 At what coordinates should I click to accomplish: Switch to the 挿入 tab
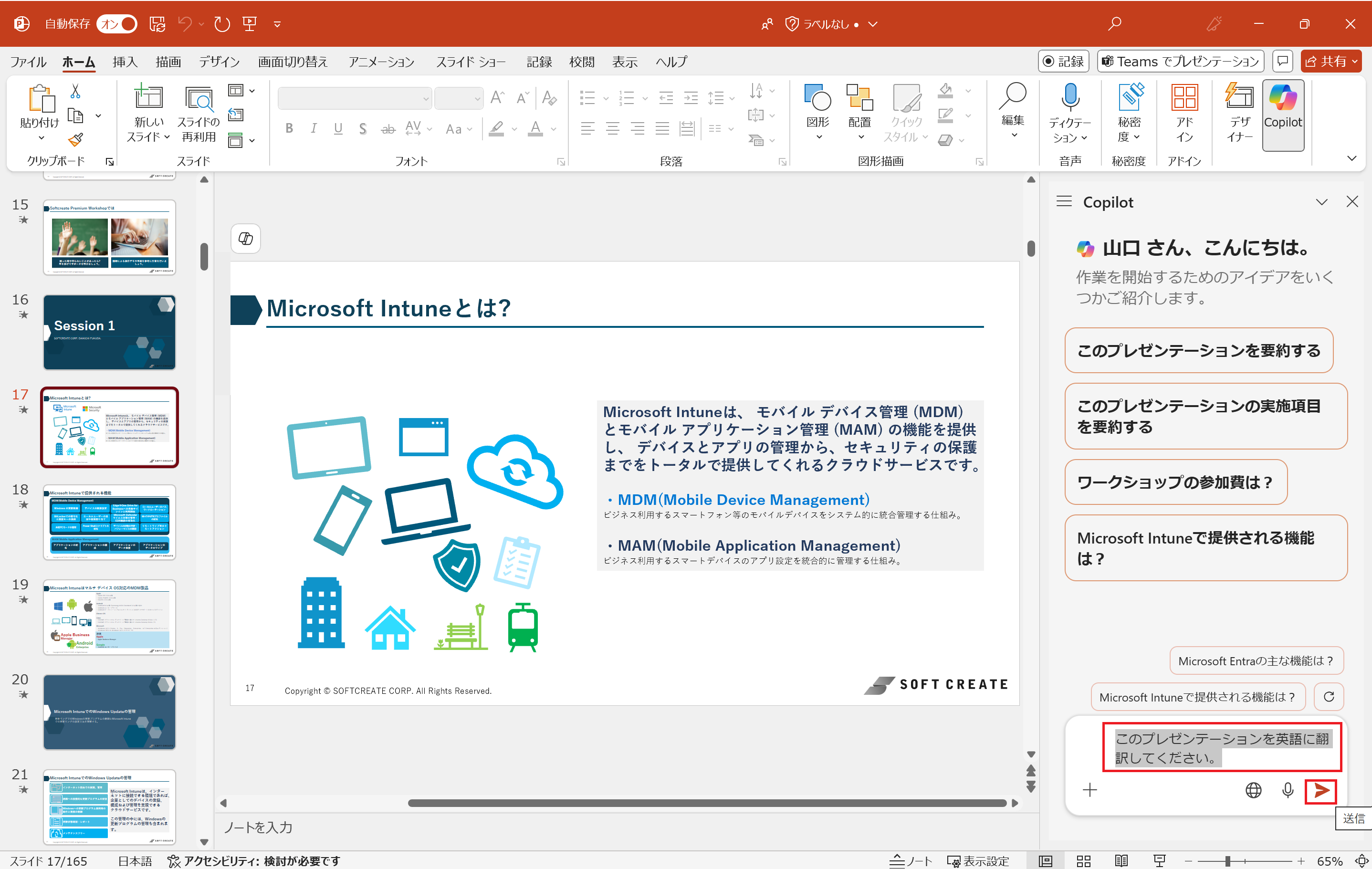(x=125, y=62)
